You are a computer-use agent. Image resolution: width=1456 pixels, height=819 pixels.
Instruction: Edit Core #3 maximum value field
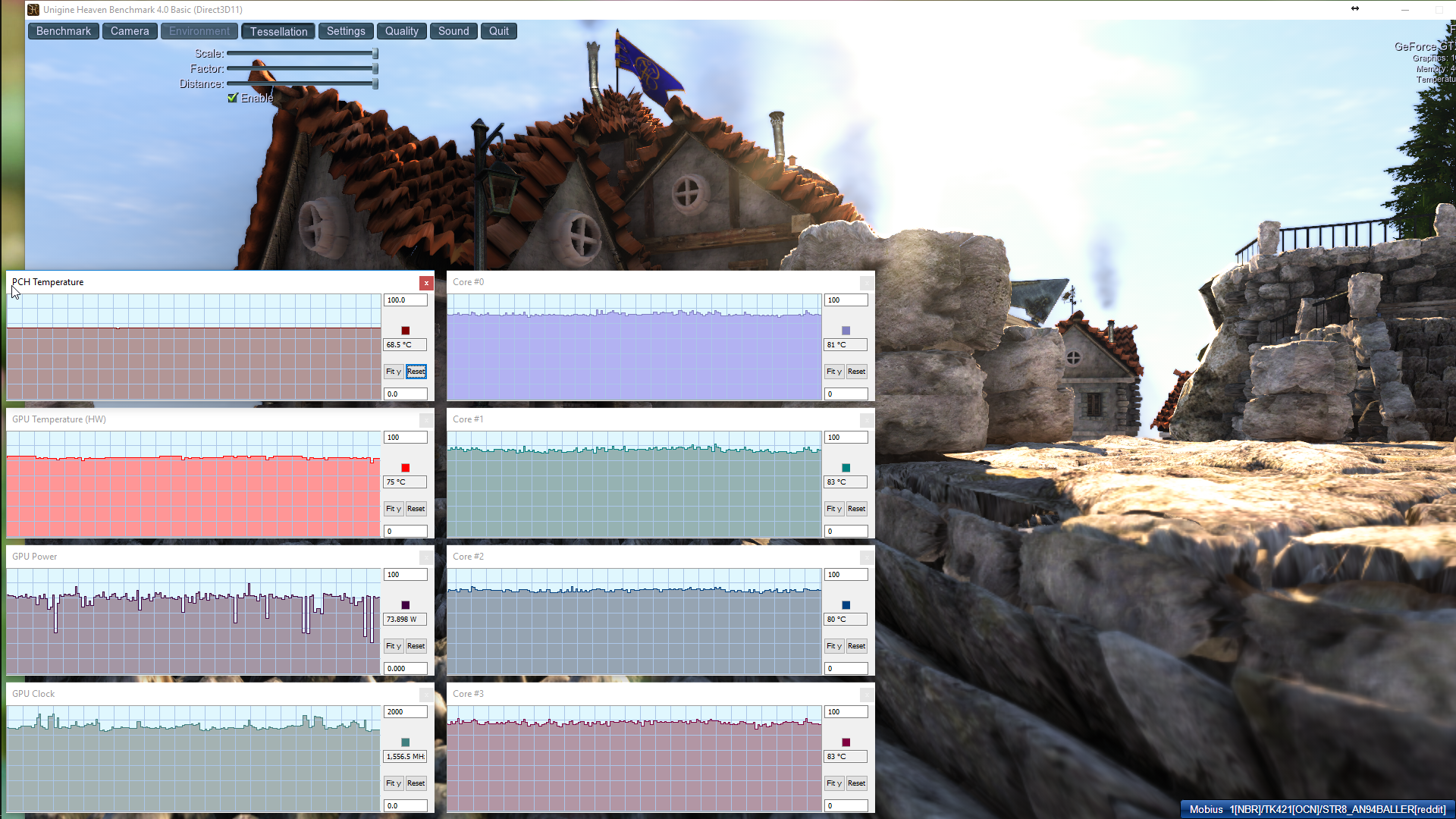(846, 712)
